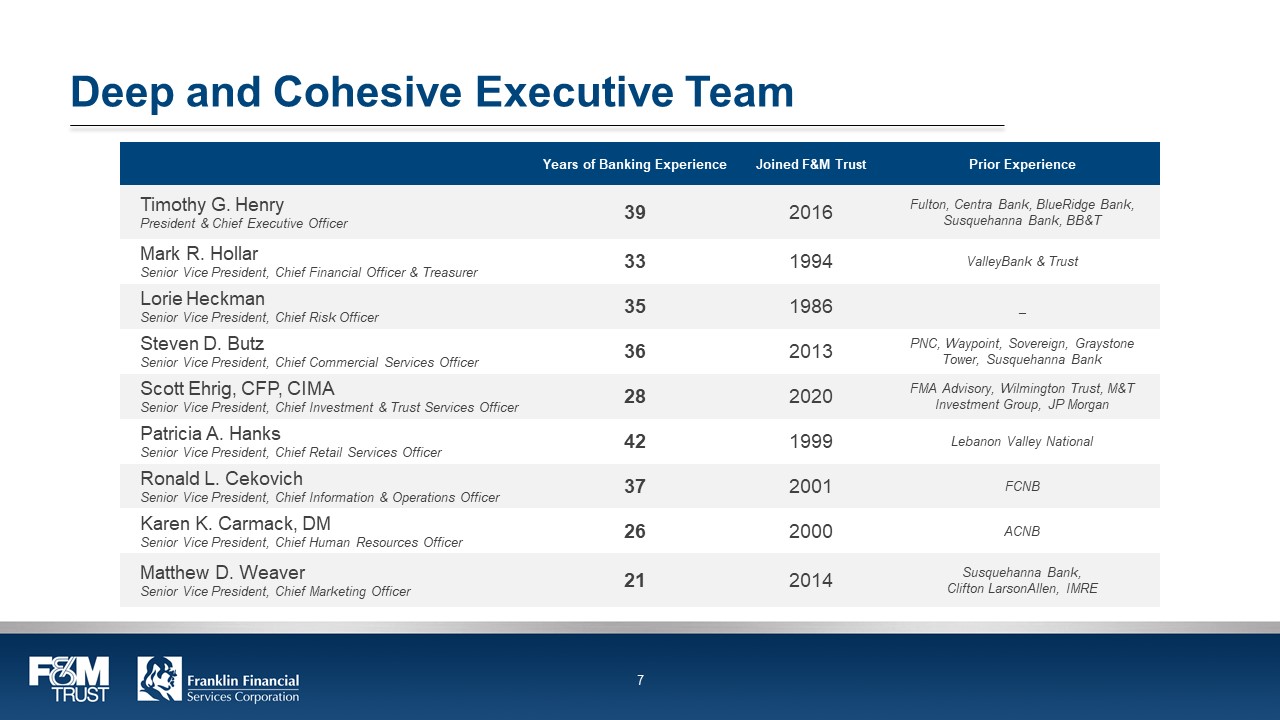The height and width of the screenshot is (720, 1280).
Task: Select the name 'Timothy G. Henry'
Action: tap(212, 205)
